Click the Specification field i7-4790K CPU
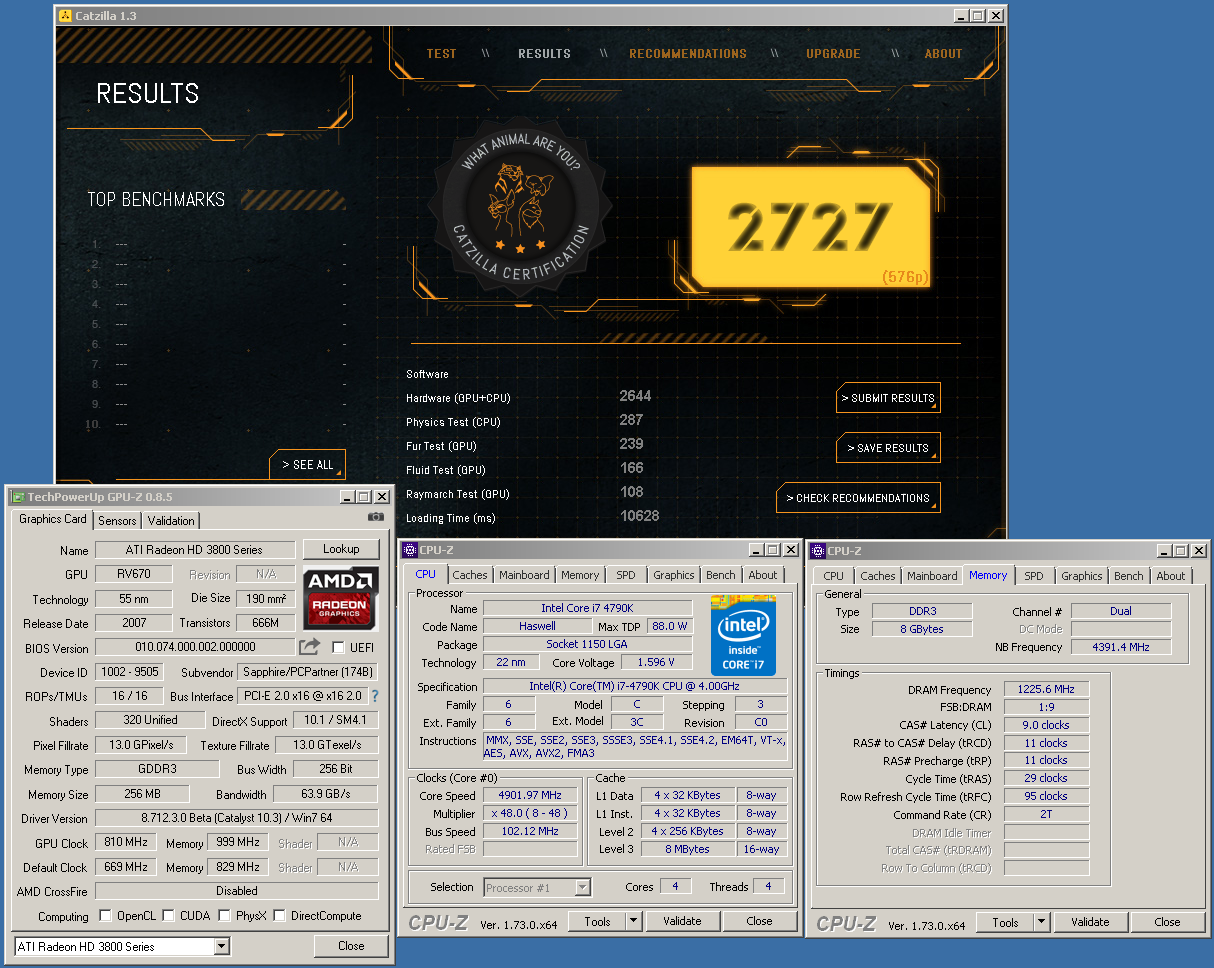 tap(634, 686)
